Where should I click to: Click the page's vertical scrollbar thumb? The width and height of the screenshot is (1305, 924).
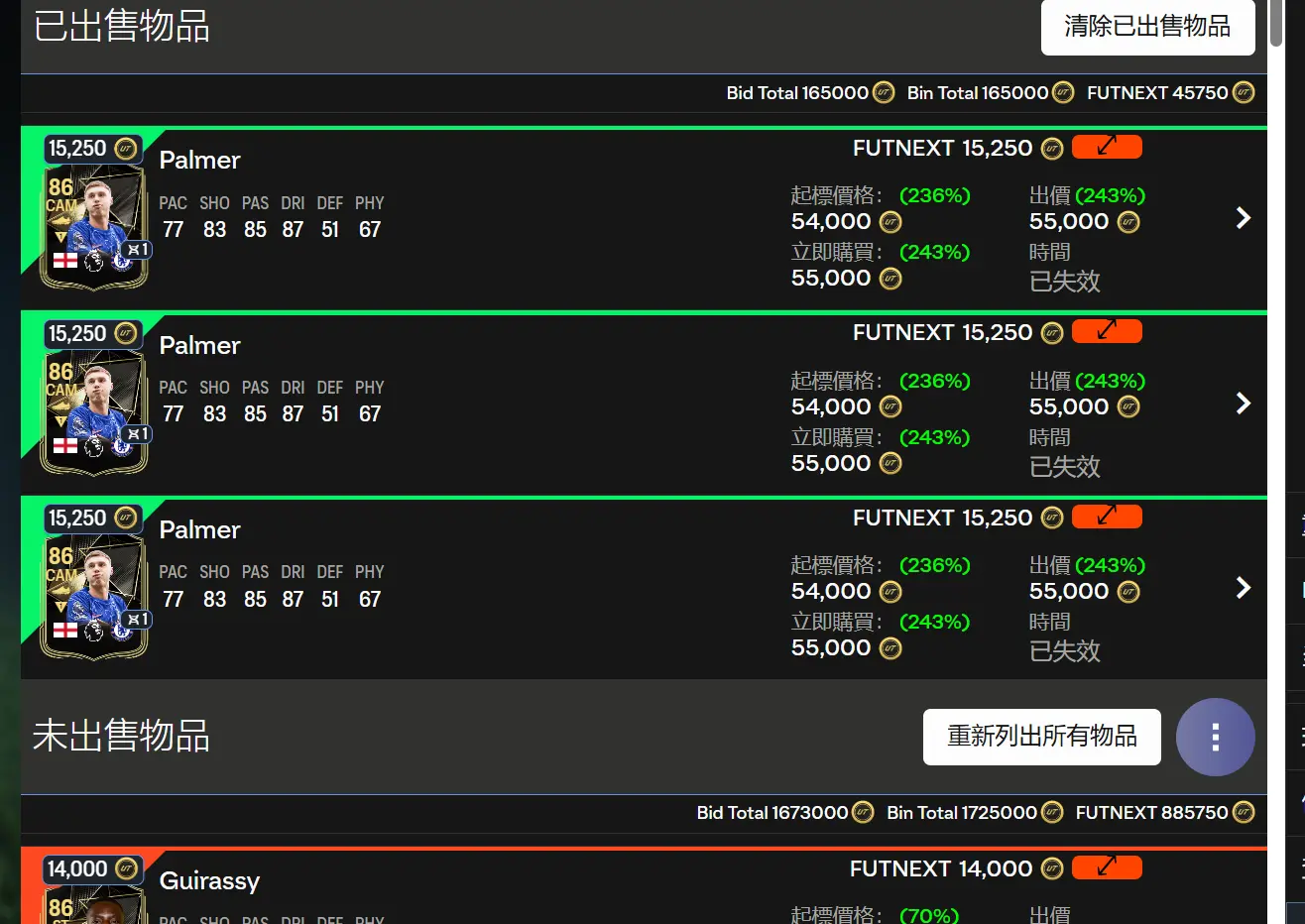point(1276,22)
